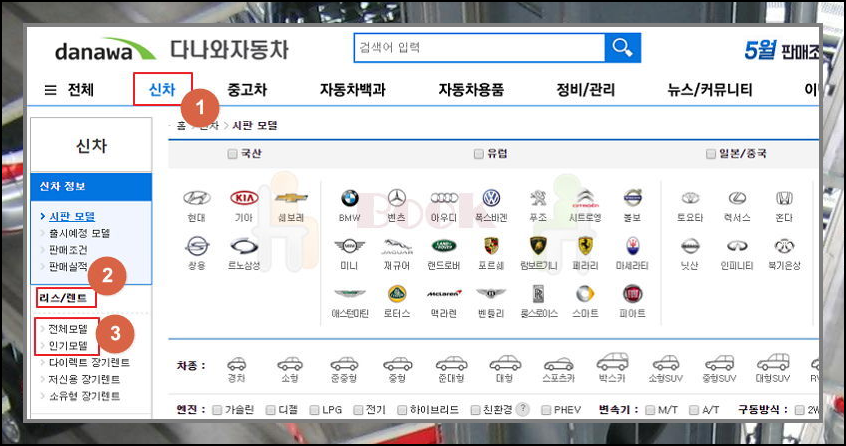Toggle the 하이브리드 checkbox
Viewport: 846px width, 446px height.
401,410
